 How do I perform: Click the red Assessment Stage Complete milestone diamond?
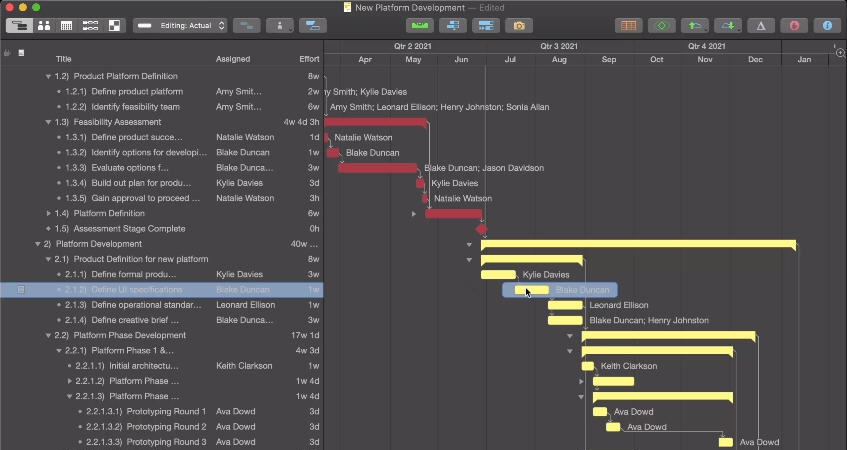(482, 229)
